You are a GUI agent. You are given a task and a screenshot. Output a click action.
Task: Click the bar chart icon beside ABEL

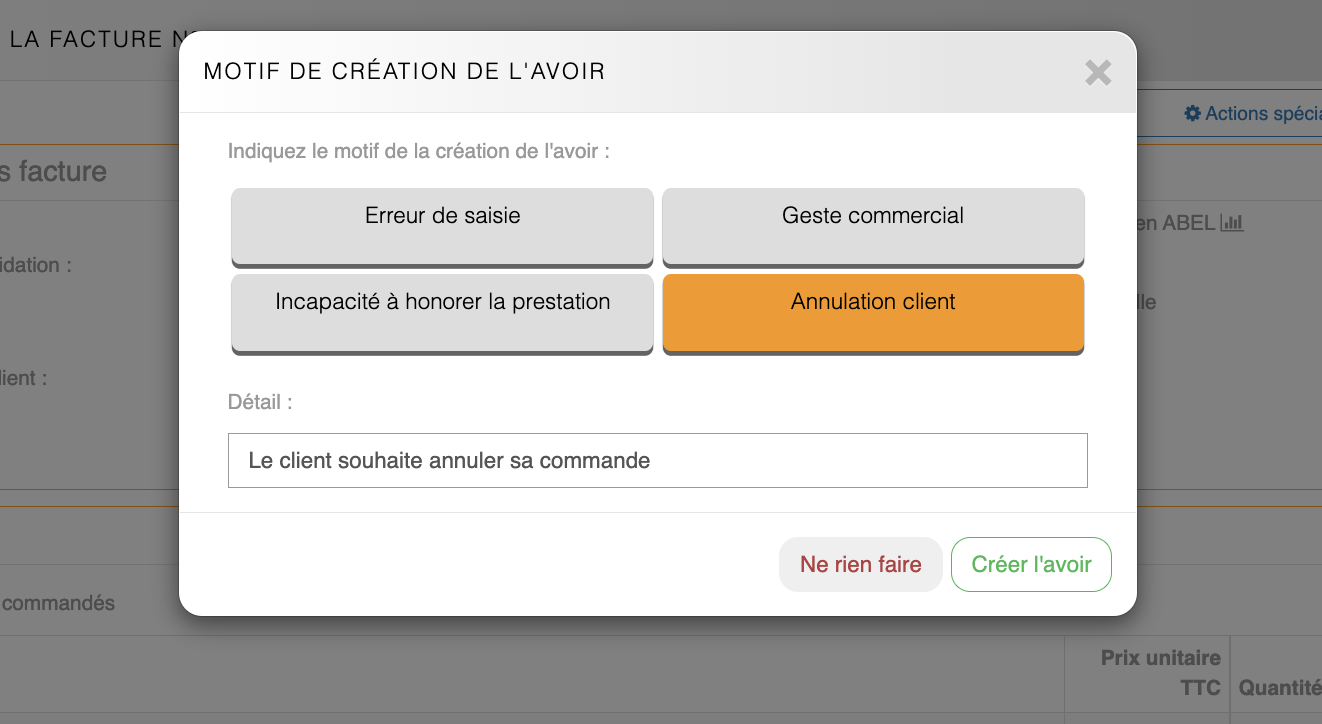point(1232,223)
